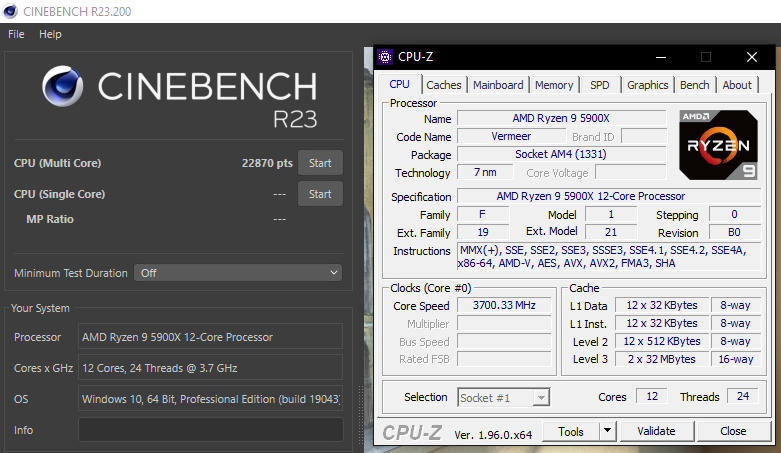Minimize the CPU-Z window
Viewport: 781px width, 453px height.
coord(661,57)
